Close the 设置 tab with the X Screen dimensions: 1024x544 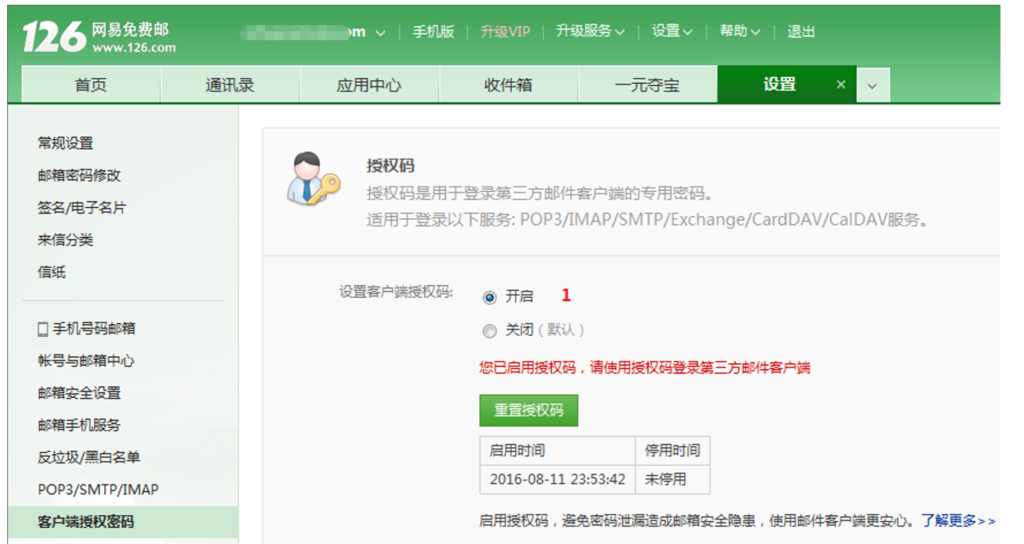click(x=840, y=85)
